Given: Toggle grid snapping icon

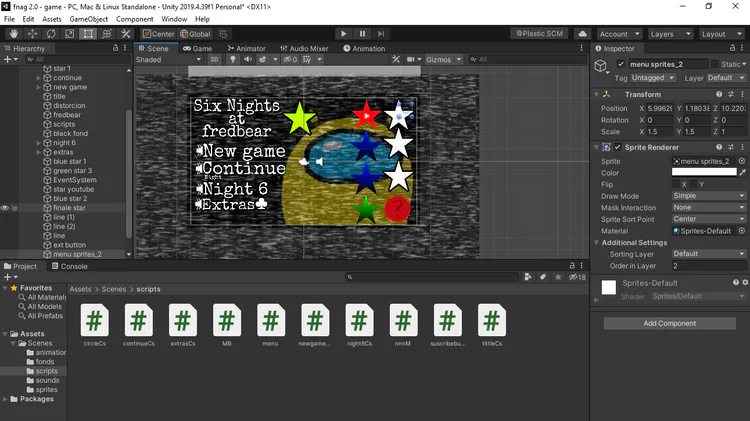Looking at the screenshot, I should 223,34.
